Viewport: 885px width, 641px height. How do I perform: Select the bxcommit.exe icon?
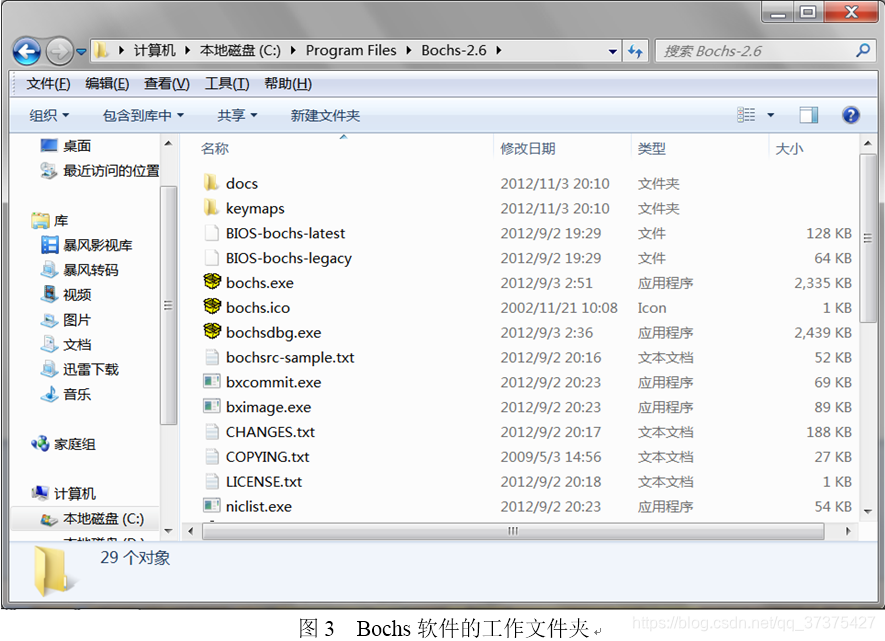pyautogui.click(x=212, y=381)
